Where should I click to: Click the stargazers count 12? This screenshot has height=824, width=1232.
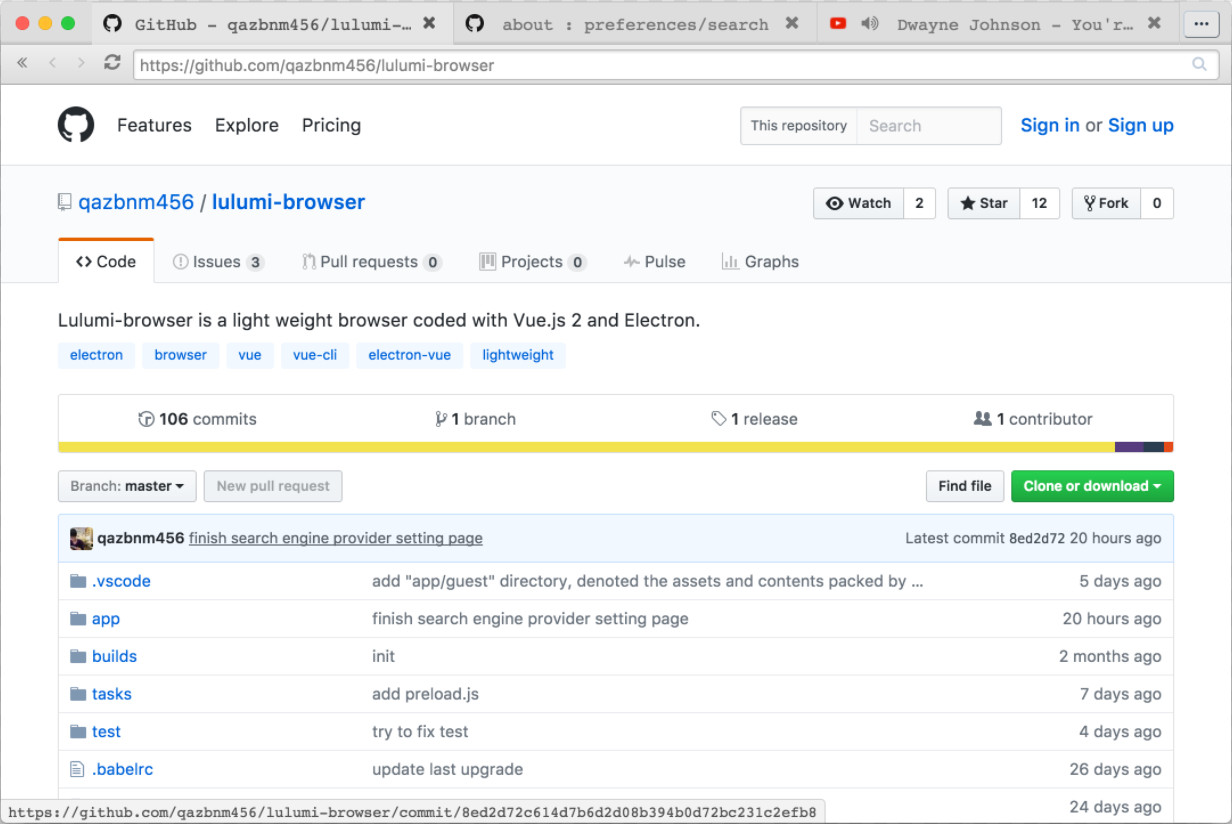pyautogui.click(x=1040, y=203)
